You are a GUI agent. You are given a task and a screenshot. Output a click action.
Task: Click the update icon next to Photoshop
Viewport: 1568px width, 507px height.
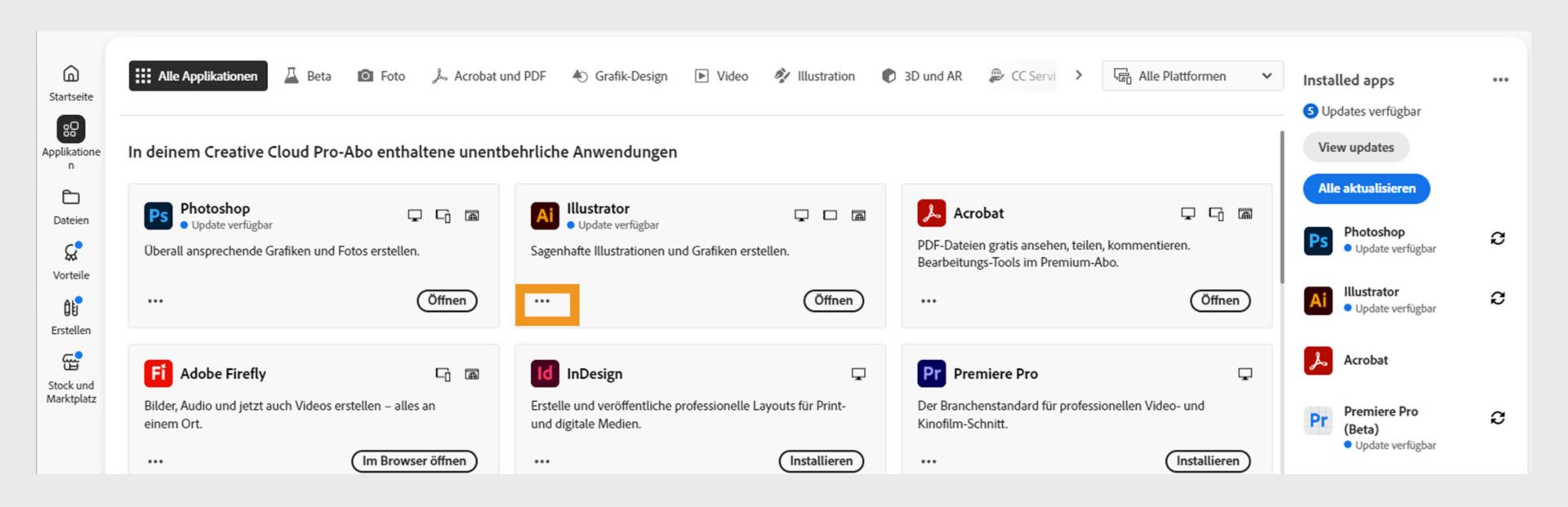tap(1497, 238)
